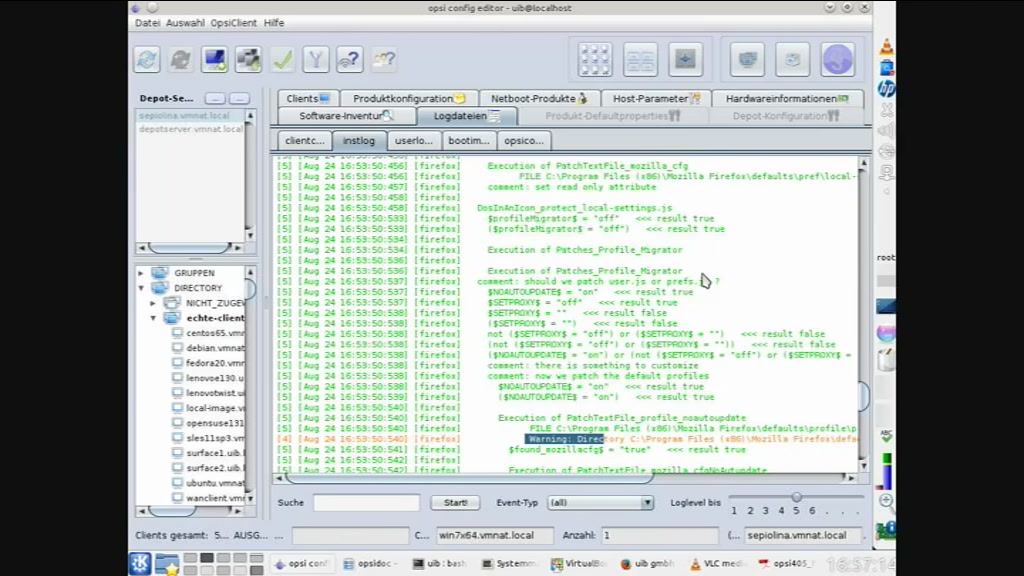Viewport: 1024px width, 576px height.
Task: Click the two-column layout toolbar icon
Action: 640,59
